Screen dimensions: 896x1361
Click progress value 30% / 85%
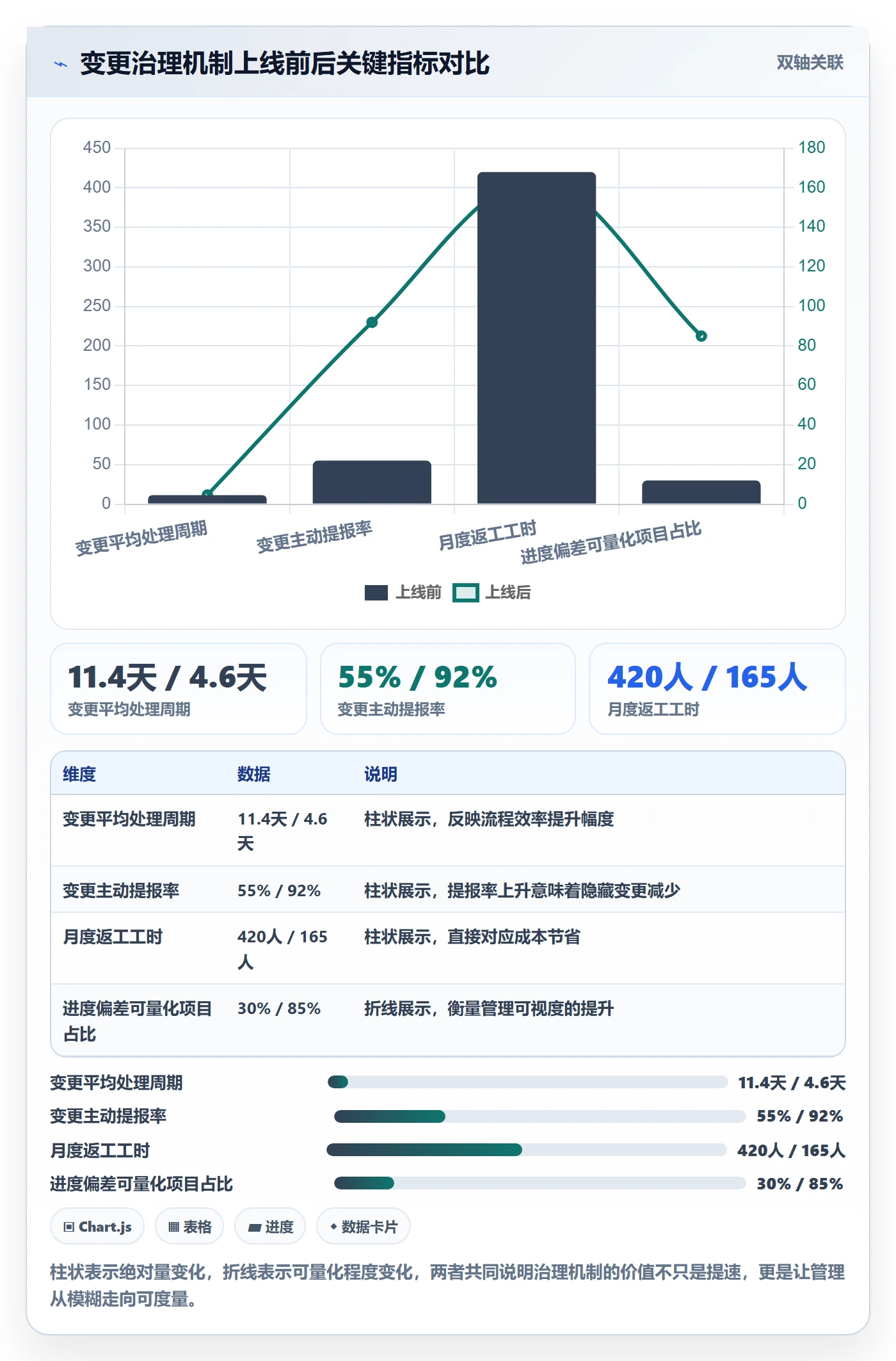coord(800,1184)
